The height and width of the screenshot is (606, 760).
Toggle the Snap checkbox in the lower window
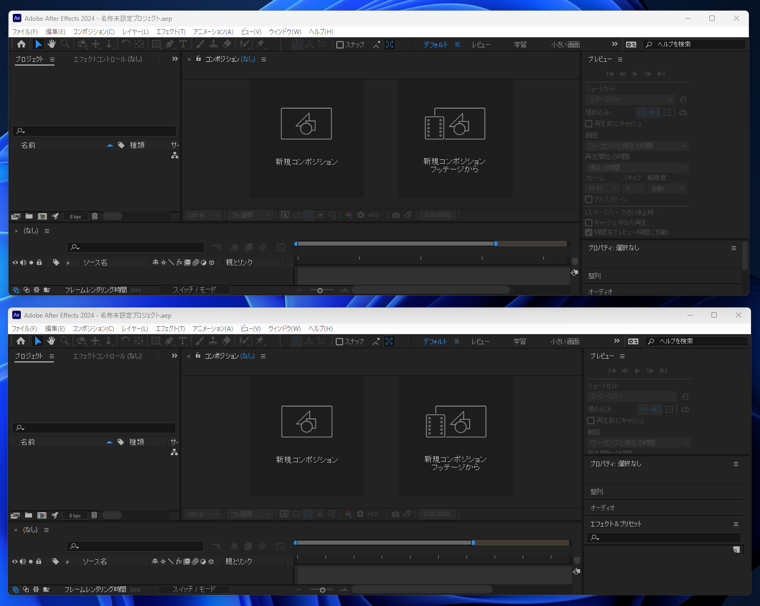(x=339, y=342)
